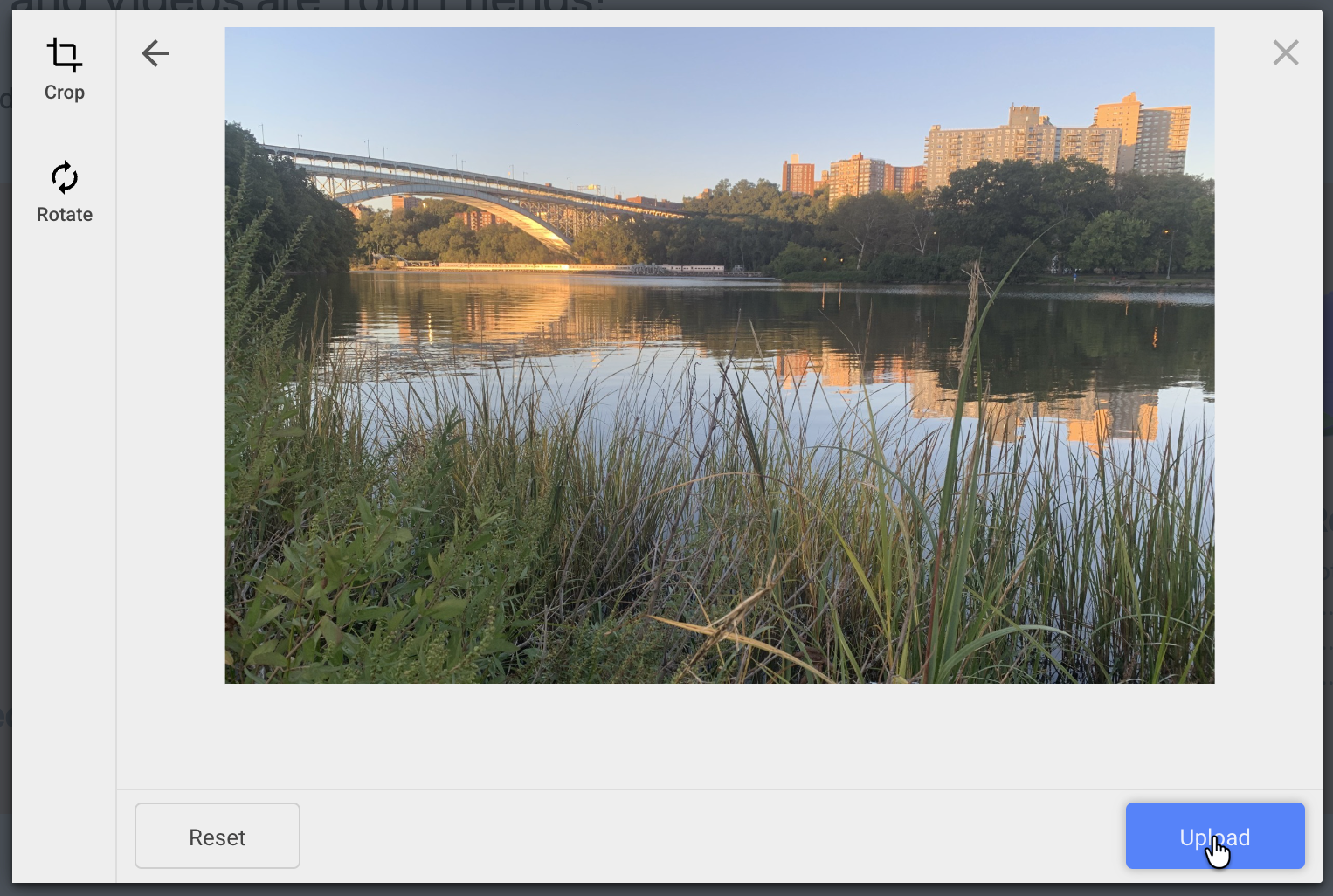
Task: Click the Rotate tool icon
Action: (65, 177)
